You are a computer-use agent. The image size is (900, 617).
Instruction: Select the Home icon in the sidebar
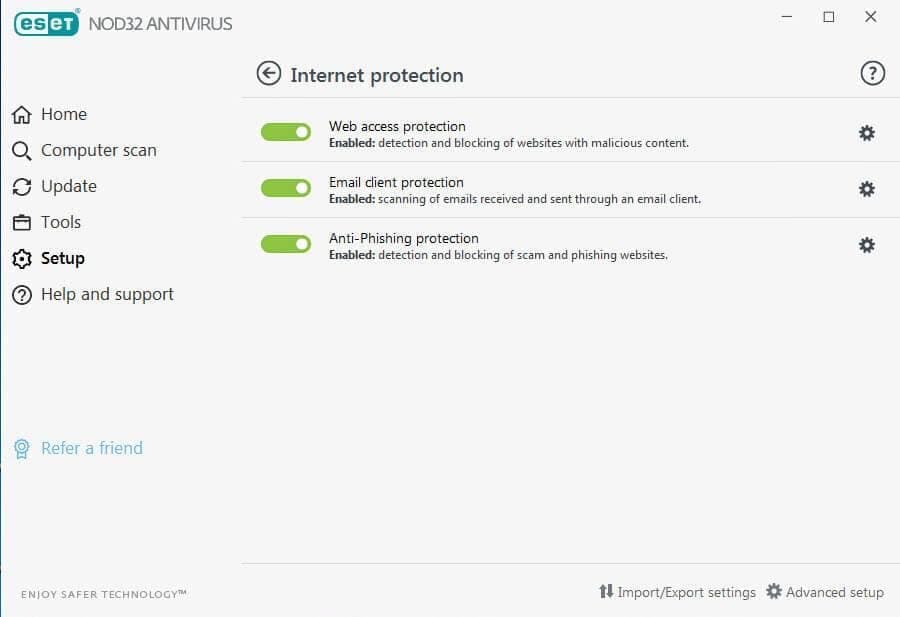(21, 114)
